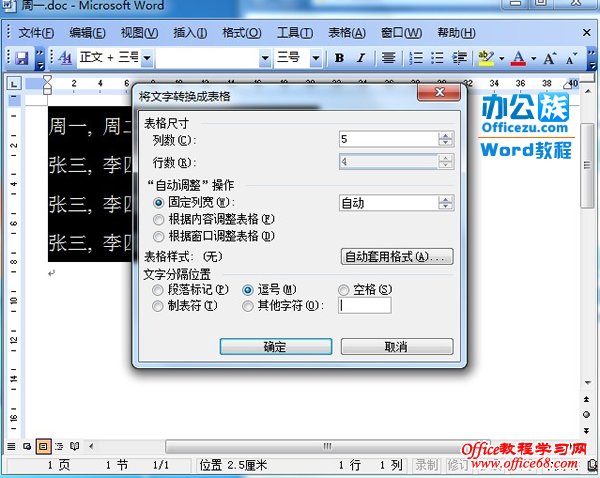
Task: Click the 其他字符 text box
Action: (x=365, y=305)
